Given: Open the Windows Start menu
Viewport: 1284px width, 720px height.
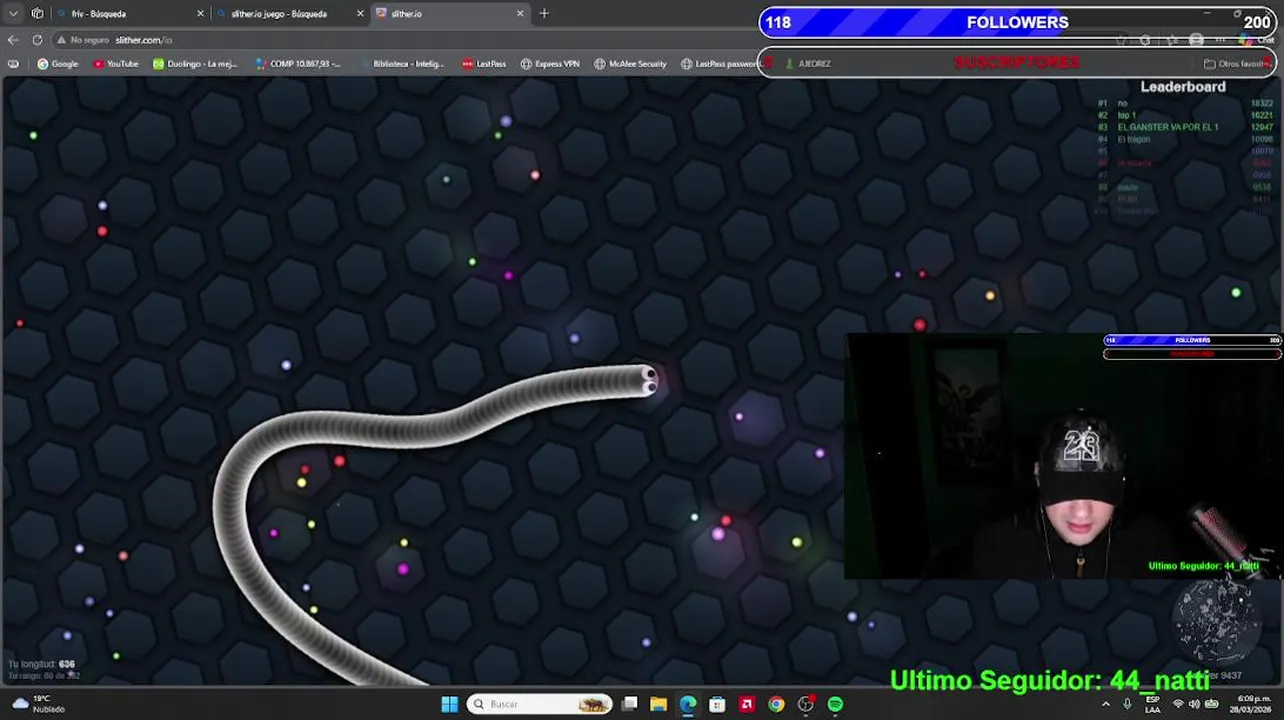Looking at the screenshot, I should [449, 705].
